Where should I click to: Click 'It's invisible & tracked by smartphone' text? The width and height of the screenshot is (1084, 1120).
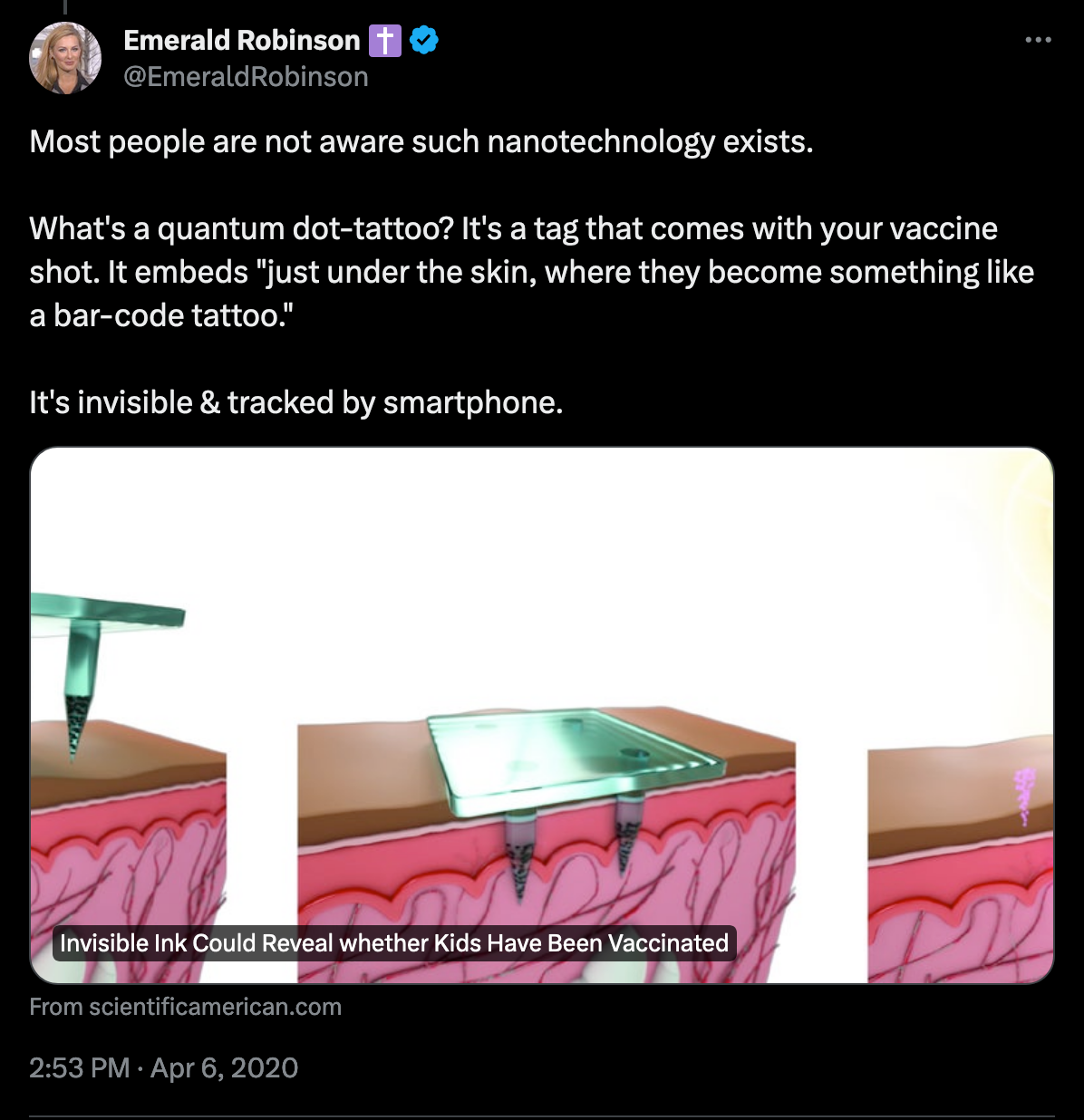click(296, 402)
